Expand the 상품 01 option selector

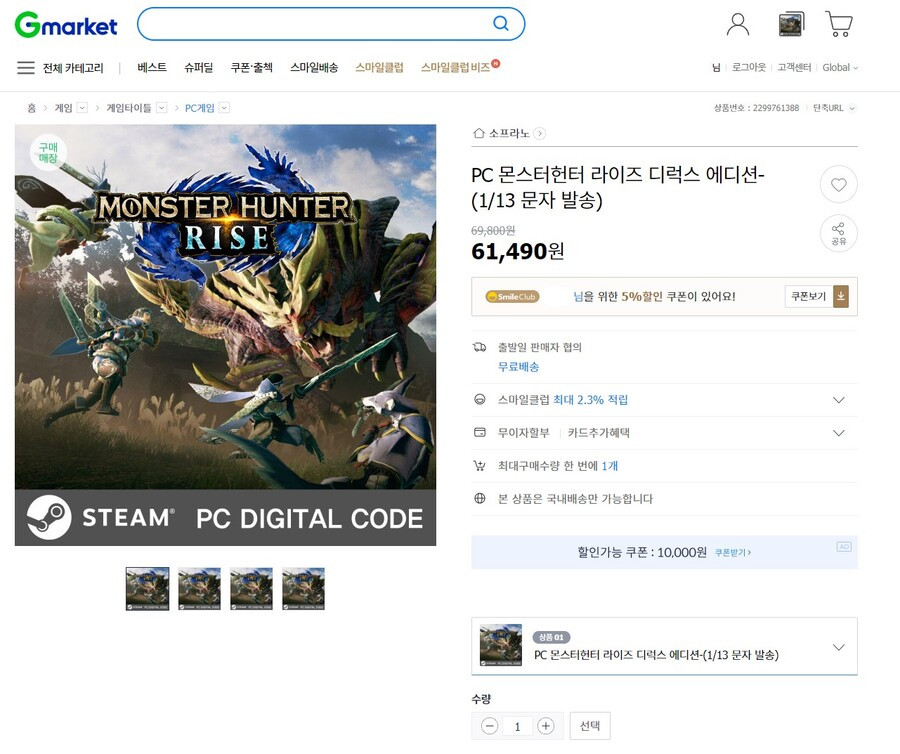[839, 647]
